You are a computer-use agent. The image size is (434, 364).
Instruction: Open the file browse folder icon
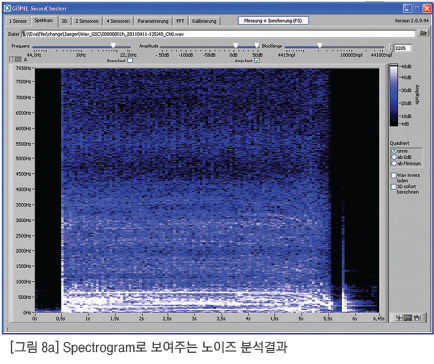point(423,33)
